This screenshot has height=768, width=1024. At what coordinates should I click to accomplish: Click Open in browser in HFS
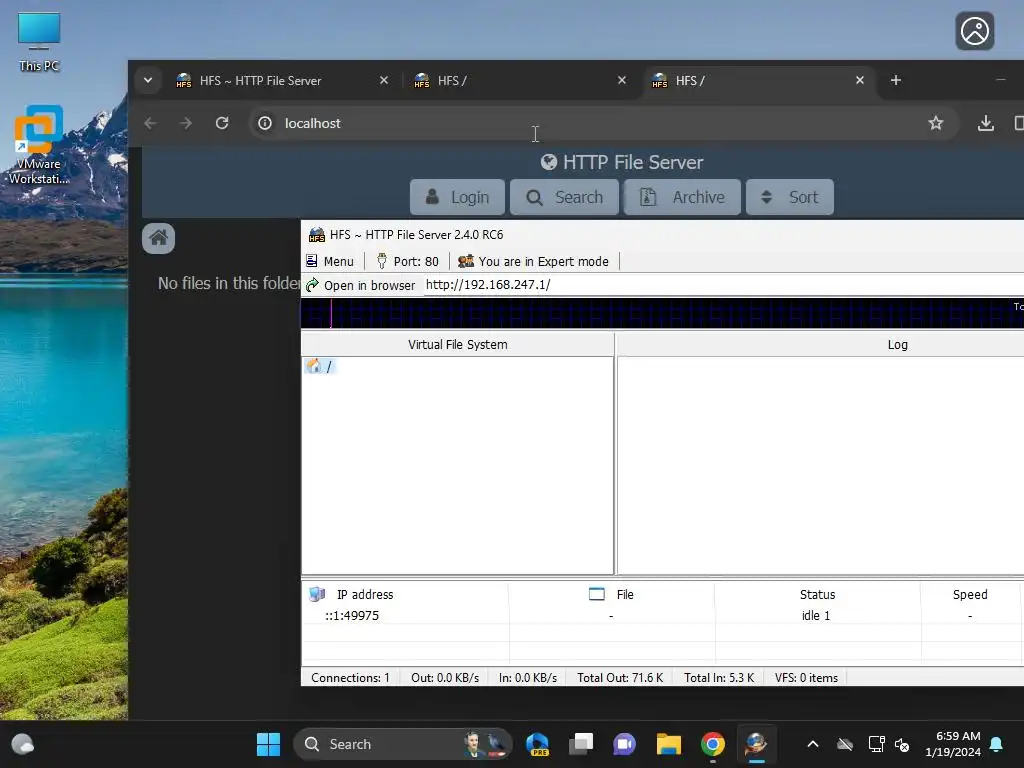[361, 285]
